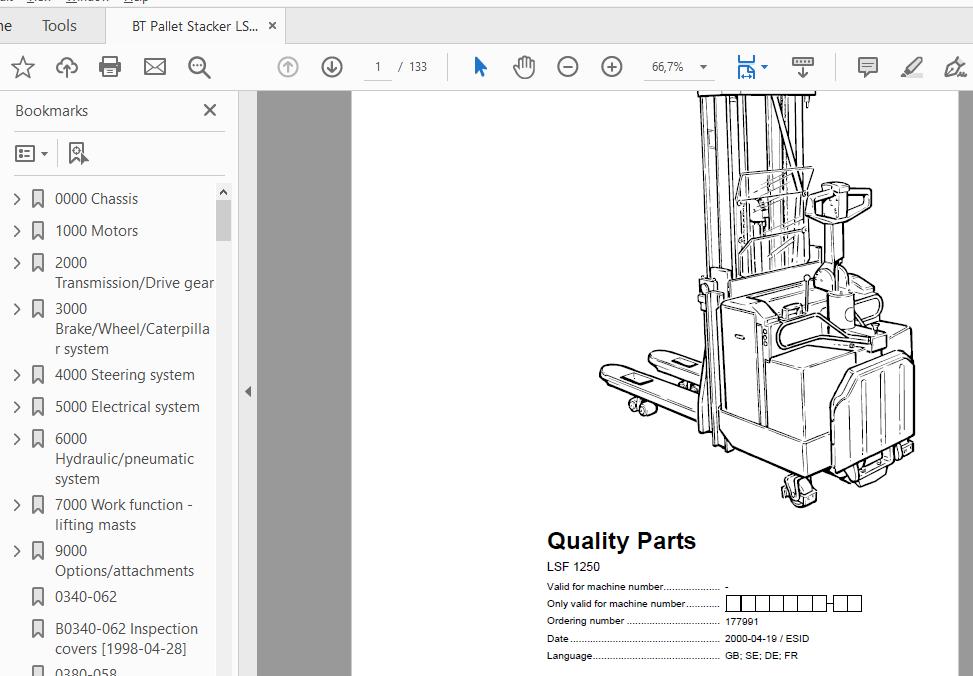This screenshot has height=676, width=973.
Task: Add a comment sticky note
Action: (868, 67)
